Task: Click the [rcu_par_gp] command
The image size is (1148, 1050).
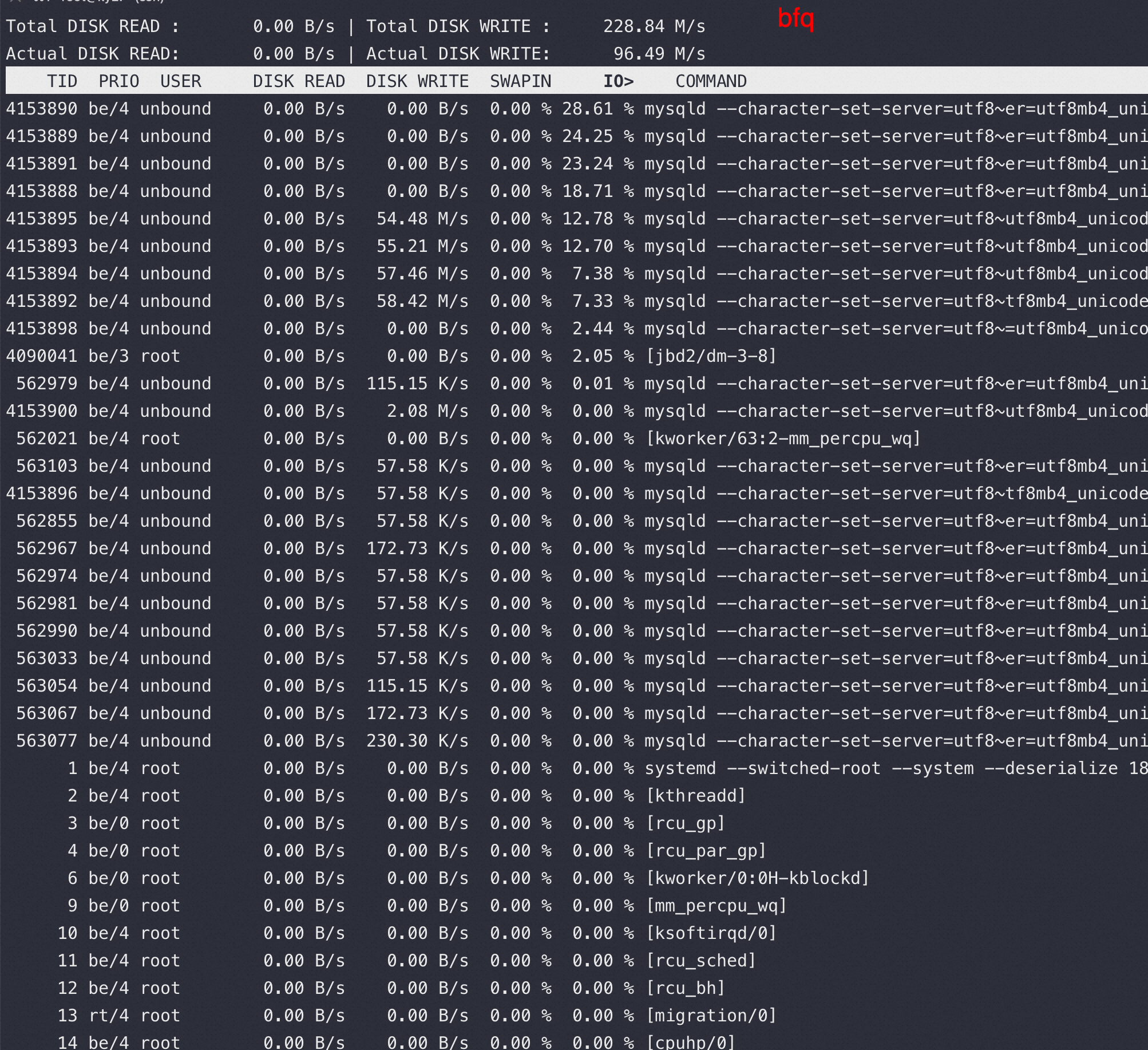Action: pyautogui.click(x=706, y=851)
